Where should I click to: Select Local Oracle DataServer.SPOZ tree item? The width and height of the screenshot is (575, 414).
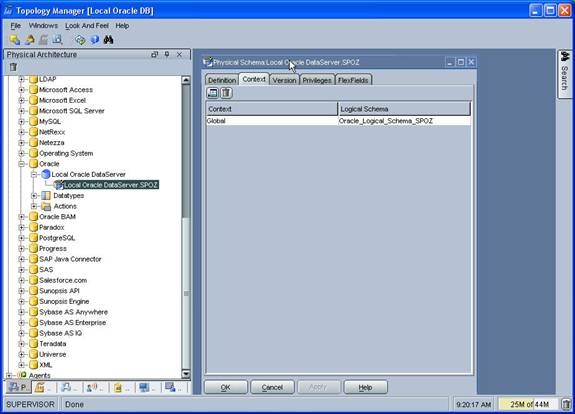(111, 185)
